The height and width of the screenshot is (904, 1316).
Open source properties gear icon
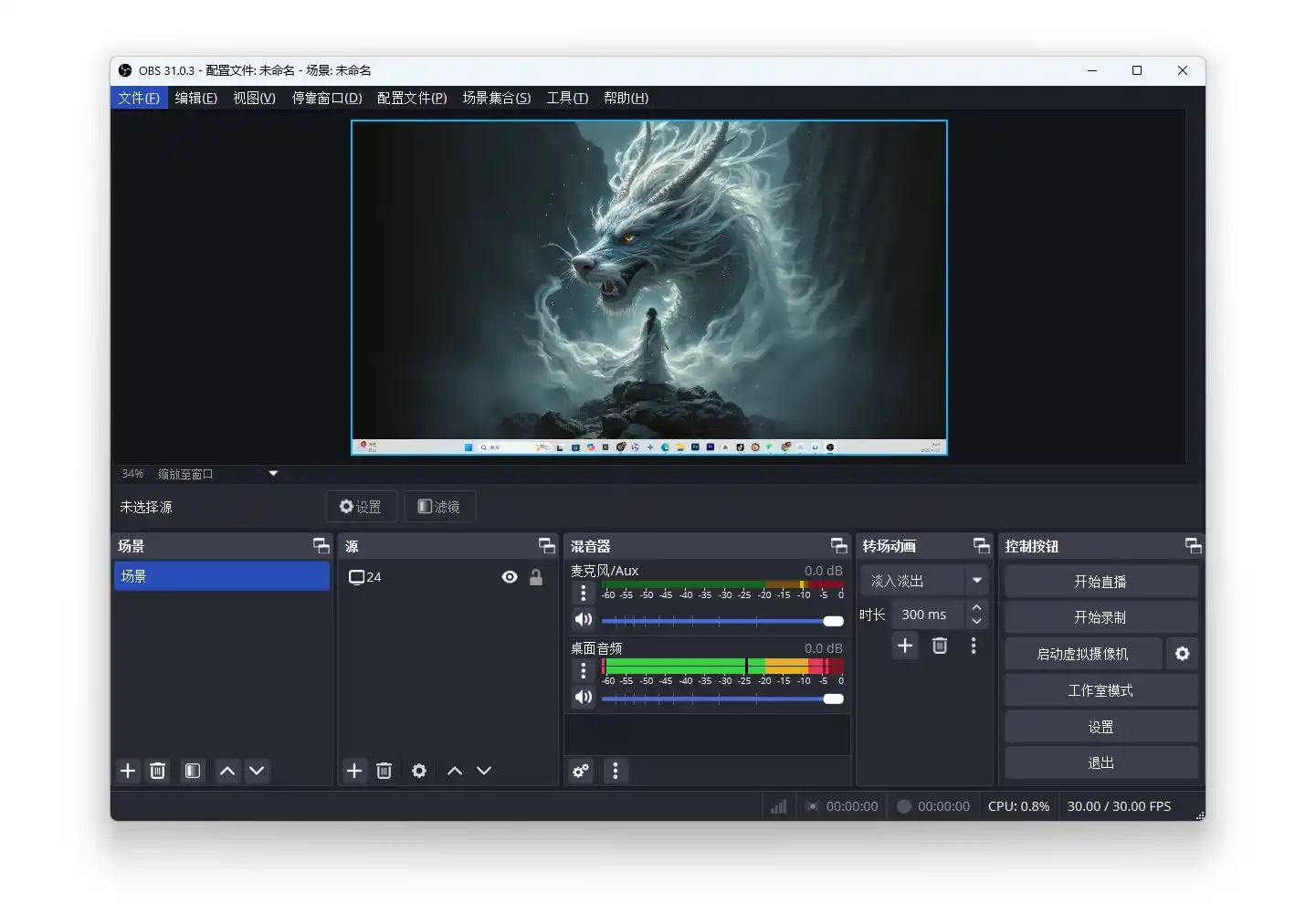pos(419,771)
